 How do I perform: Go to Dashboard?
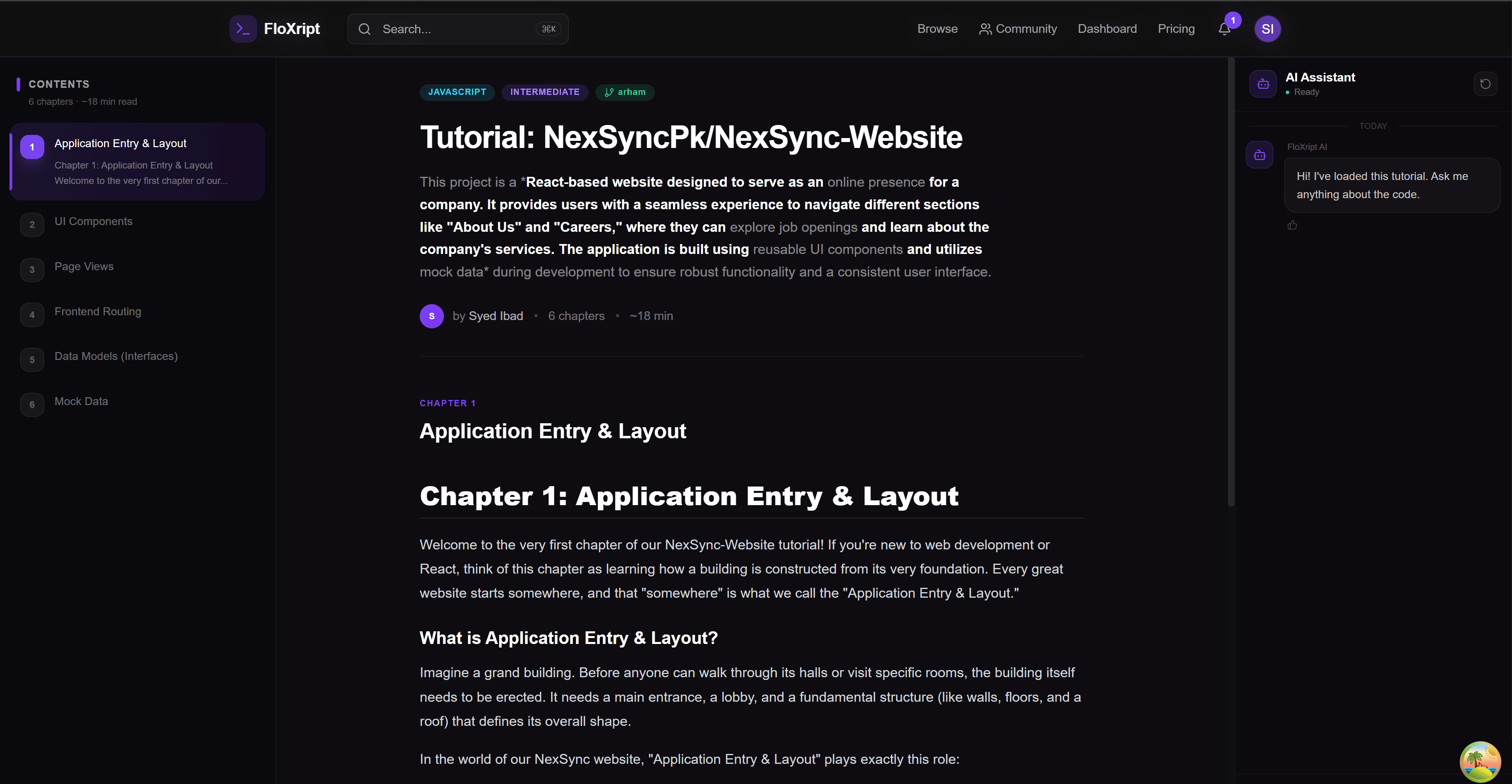tap(1107, 28)
